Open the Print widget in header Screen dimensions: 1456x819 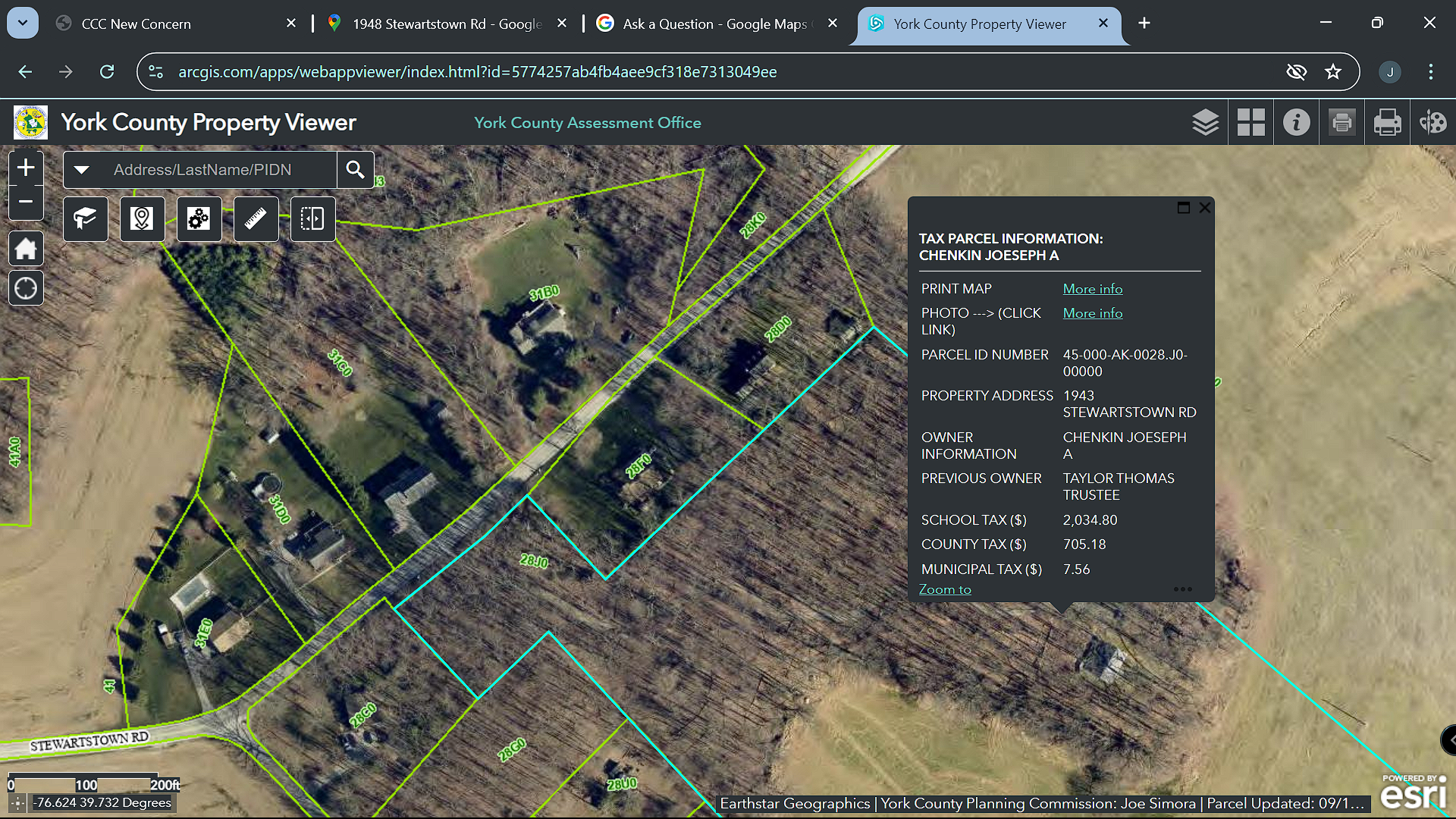click(x=1387, y=122)
